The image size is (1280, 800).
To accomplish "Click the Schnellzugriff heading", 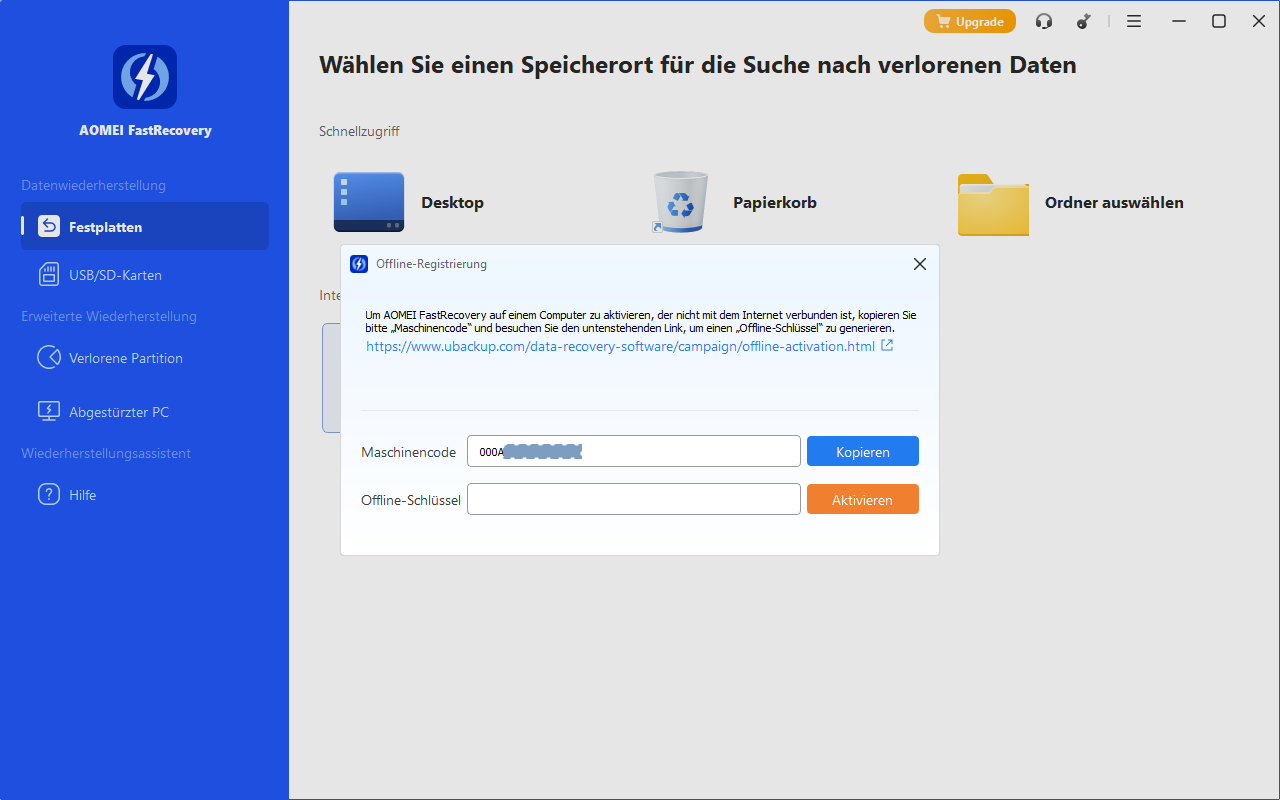I will (359, 131).
